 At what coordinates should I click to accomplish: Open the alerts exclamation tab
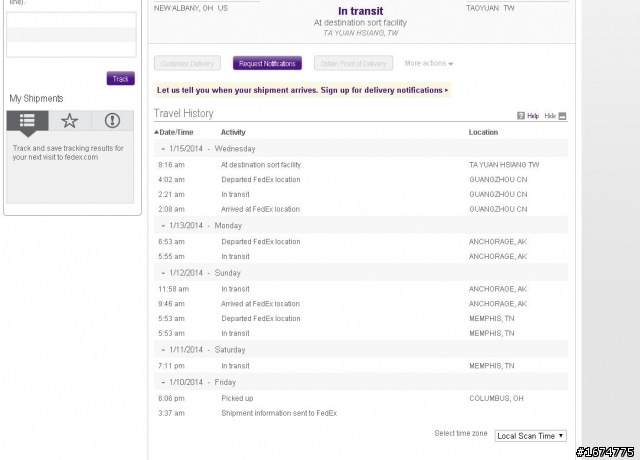112,121
